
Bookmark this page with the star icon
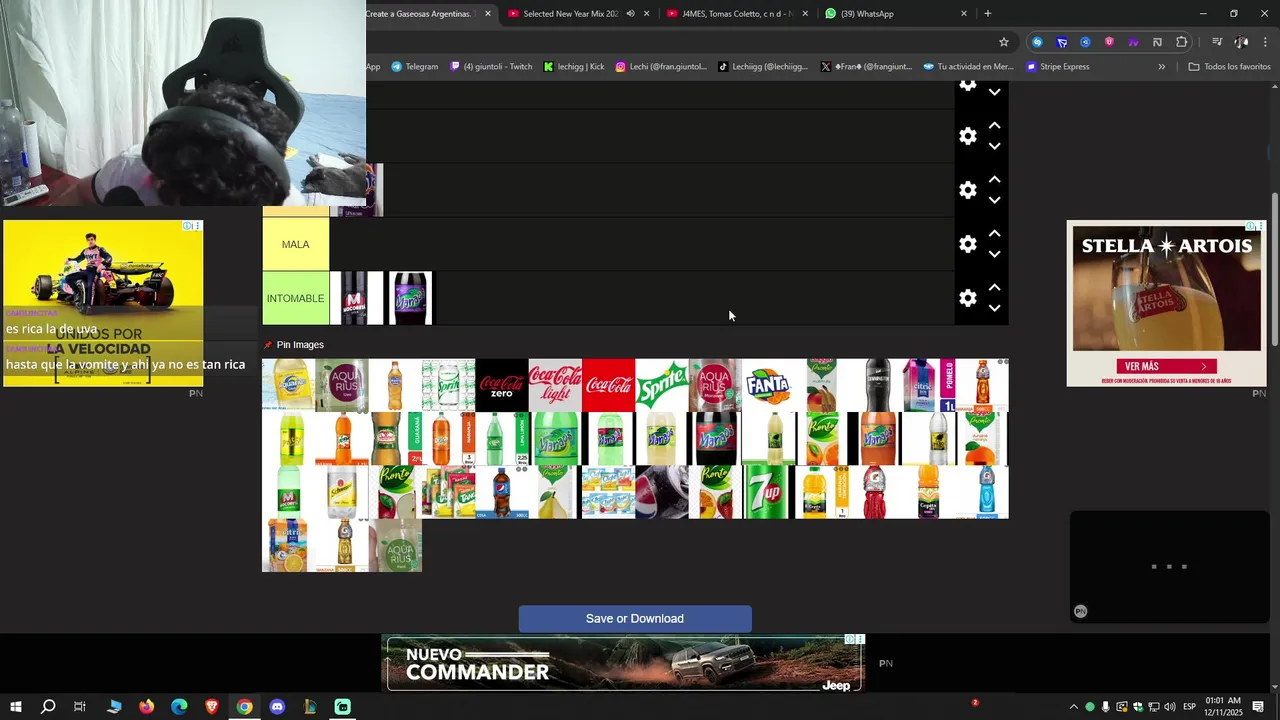pyautogui.click(x=1004, y=42)
